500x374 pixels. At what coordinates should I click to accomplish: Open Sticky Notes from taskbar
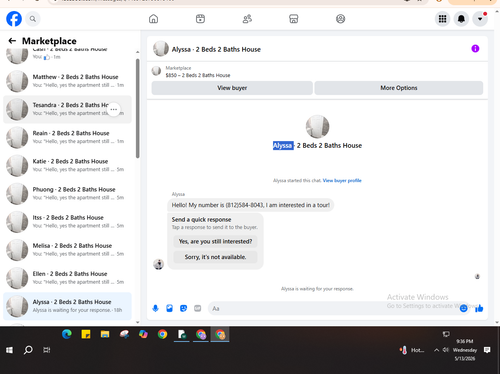[x=86, y=334]
